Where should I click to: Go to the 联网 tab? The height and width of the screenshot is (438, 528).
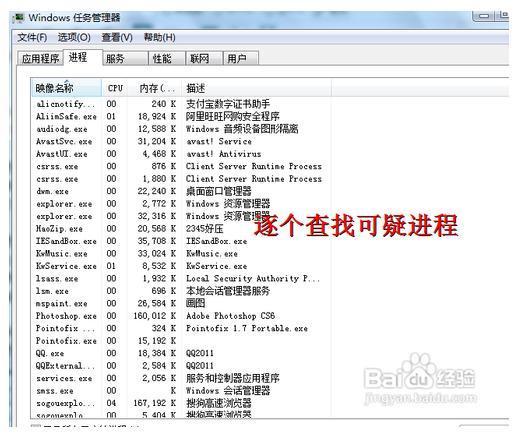point(204,59)
